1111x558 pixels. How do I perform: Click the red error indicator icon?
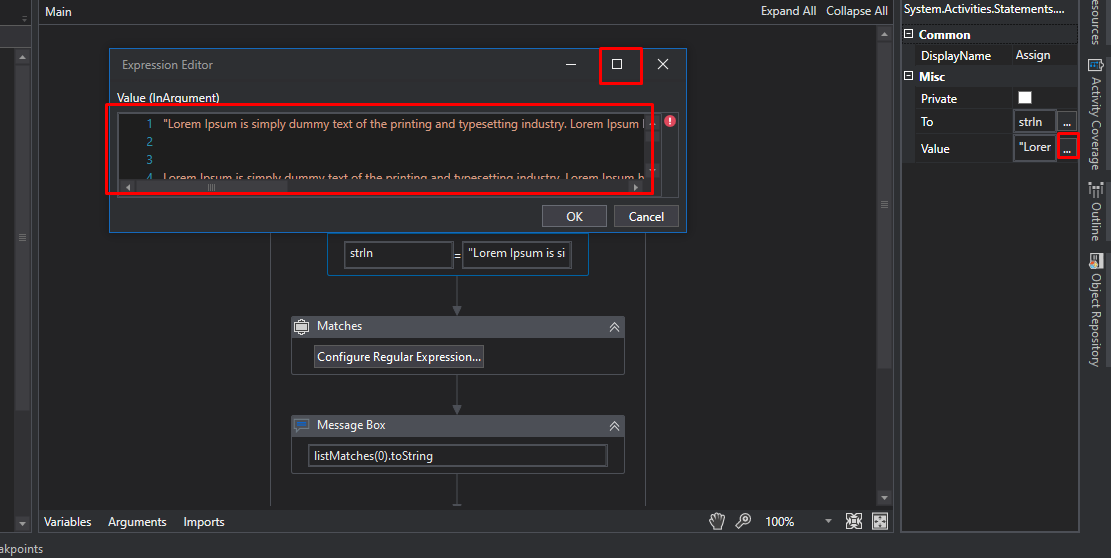670,121
